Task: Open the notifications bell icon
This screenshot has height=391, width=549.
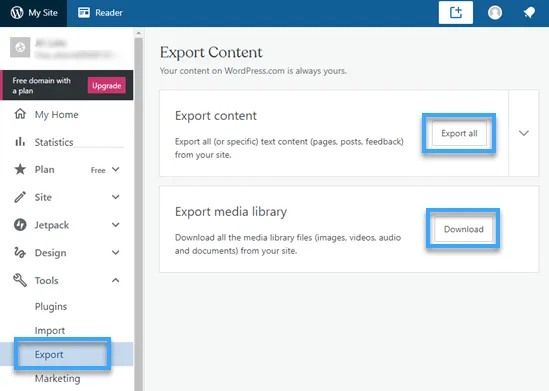Action: 529,13
